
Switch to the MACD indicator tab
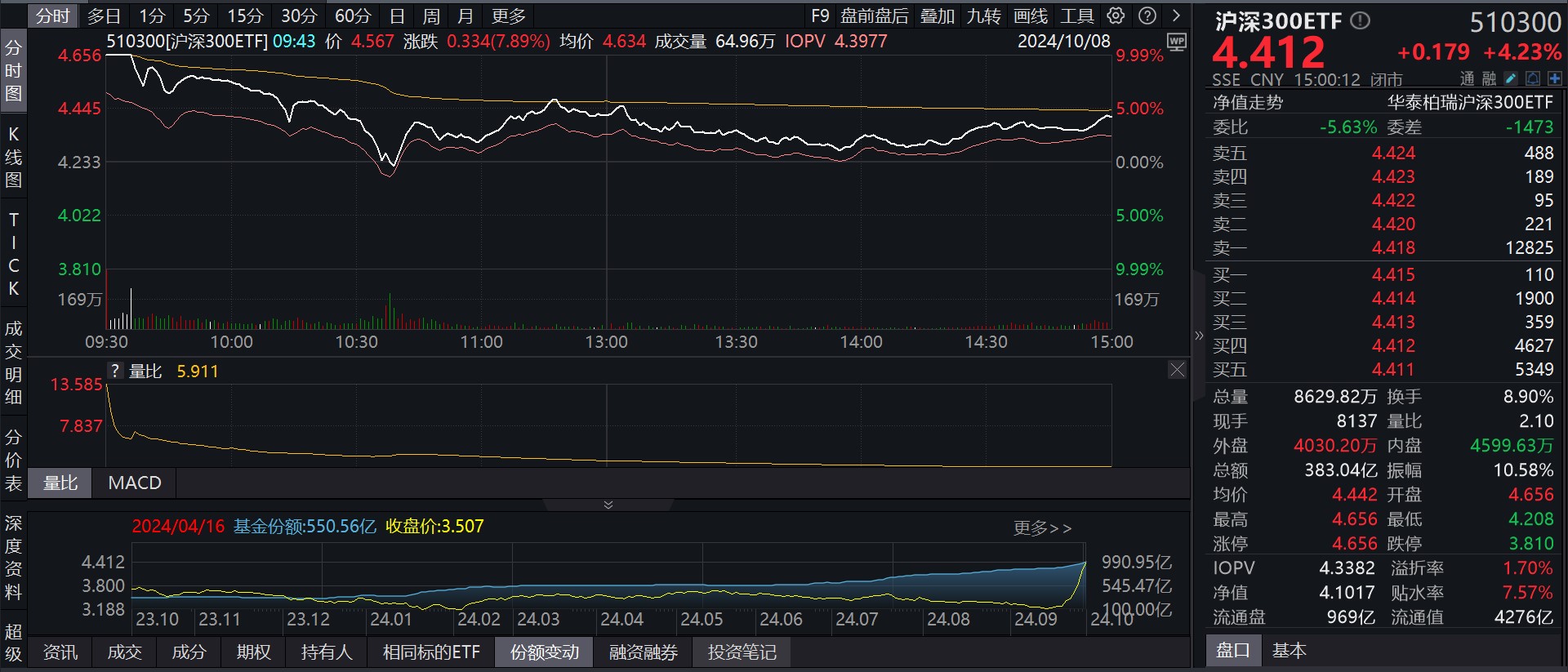(x=135, y=483)
